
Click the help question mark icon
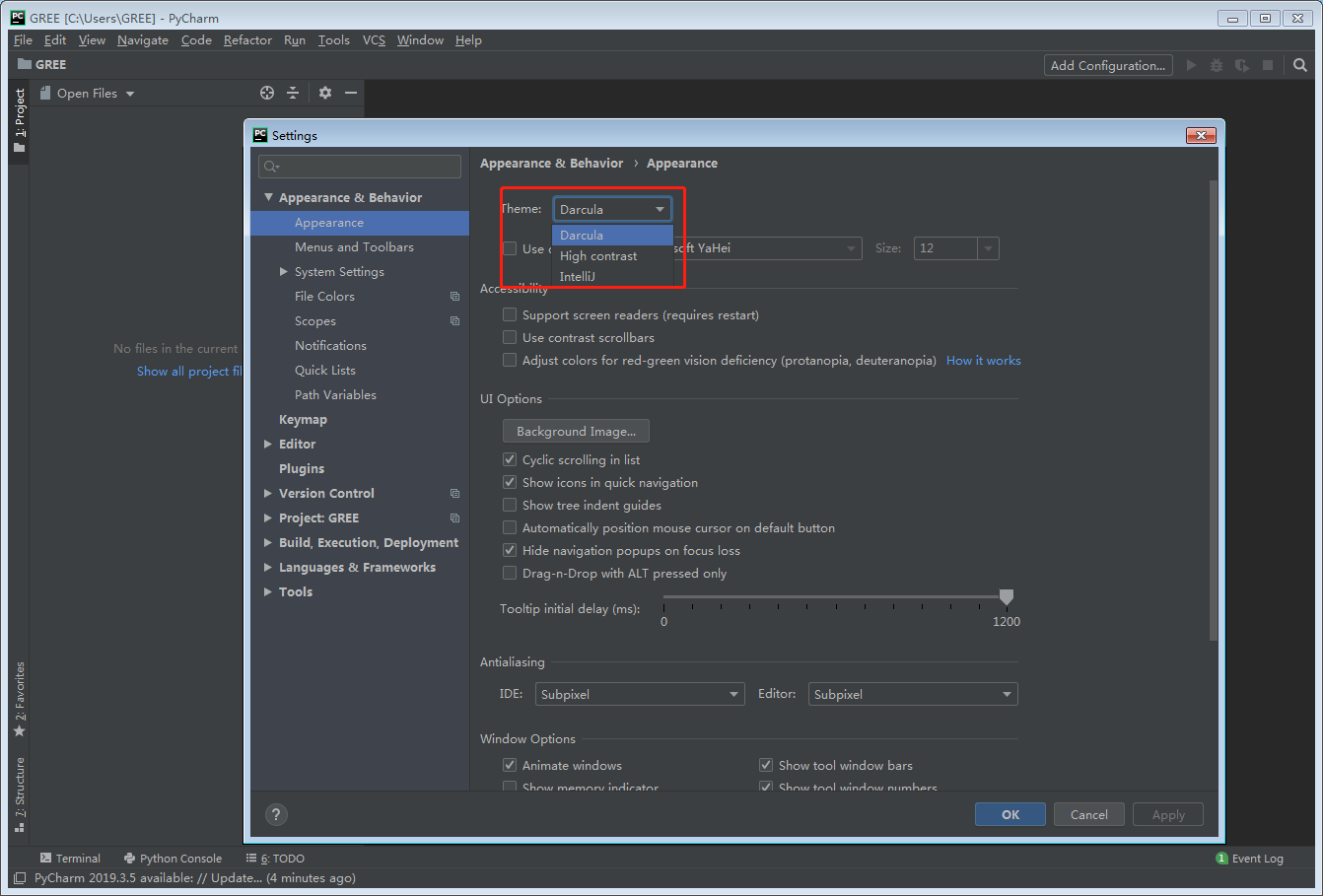(276, 814)
